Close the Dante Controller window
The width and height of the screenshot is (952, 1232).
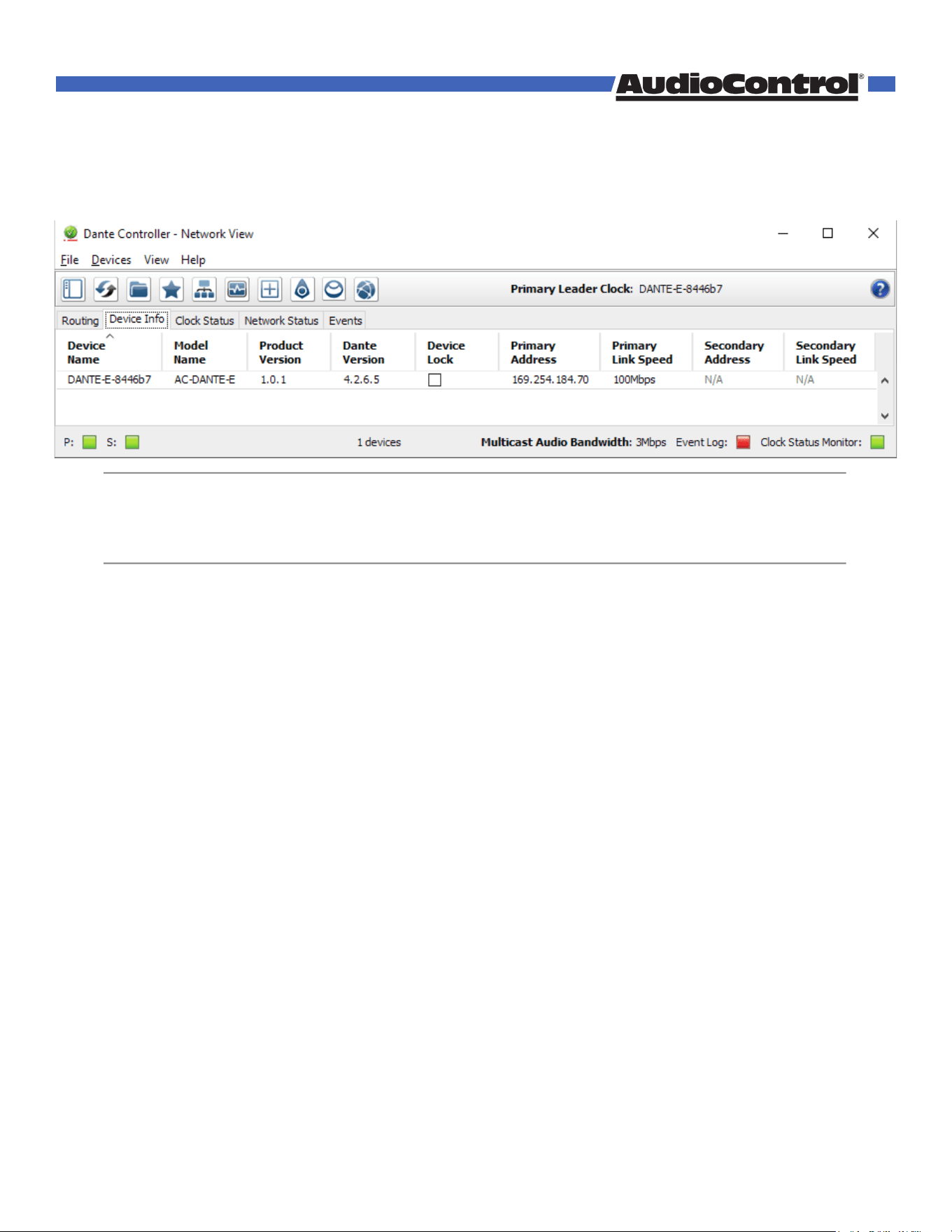[x=873, y=234]
